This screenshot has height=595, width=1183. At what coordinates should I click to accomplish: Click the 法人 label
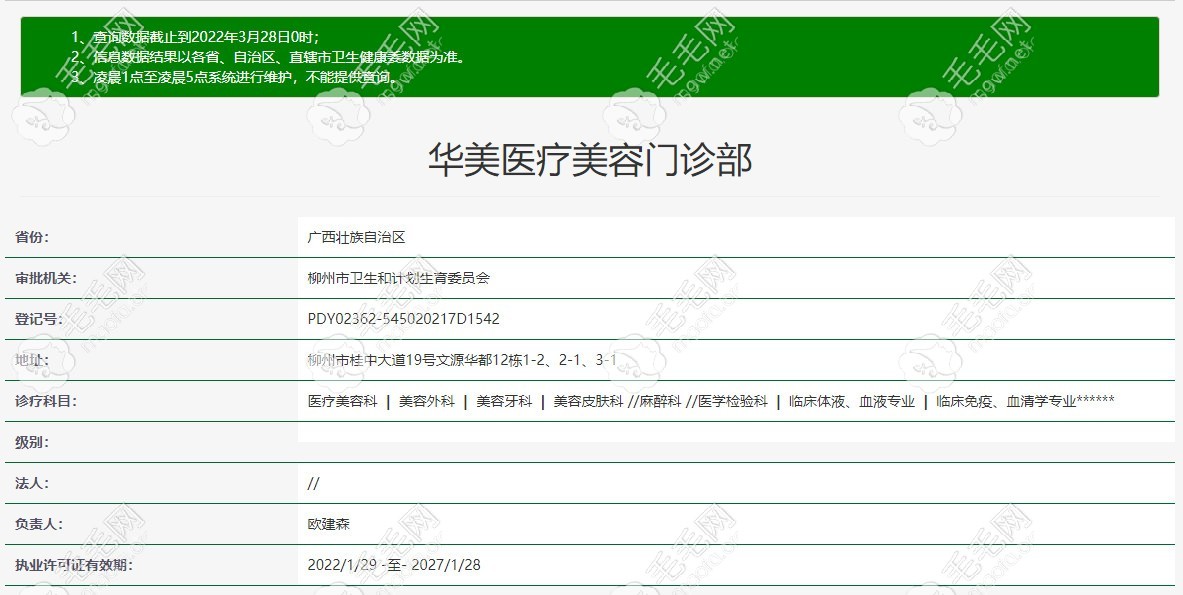(32, 483)
